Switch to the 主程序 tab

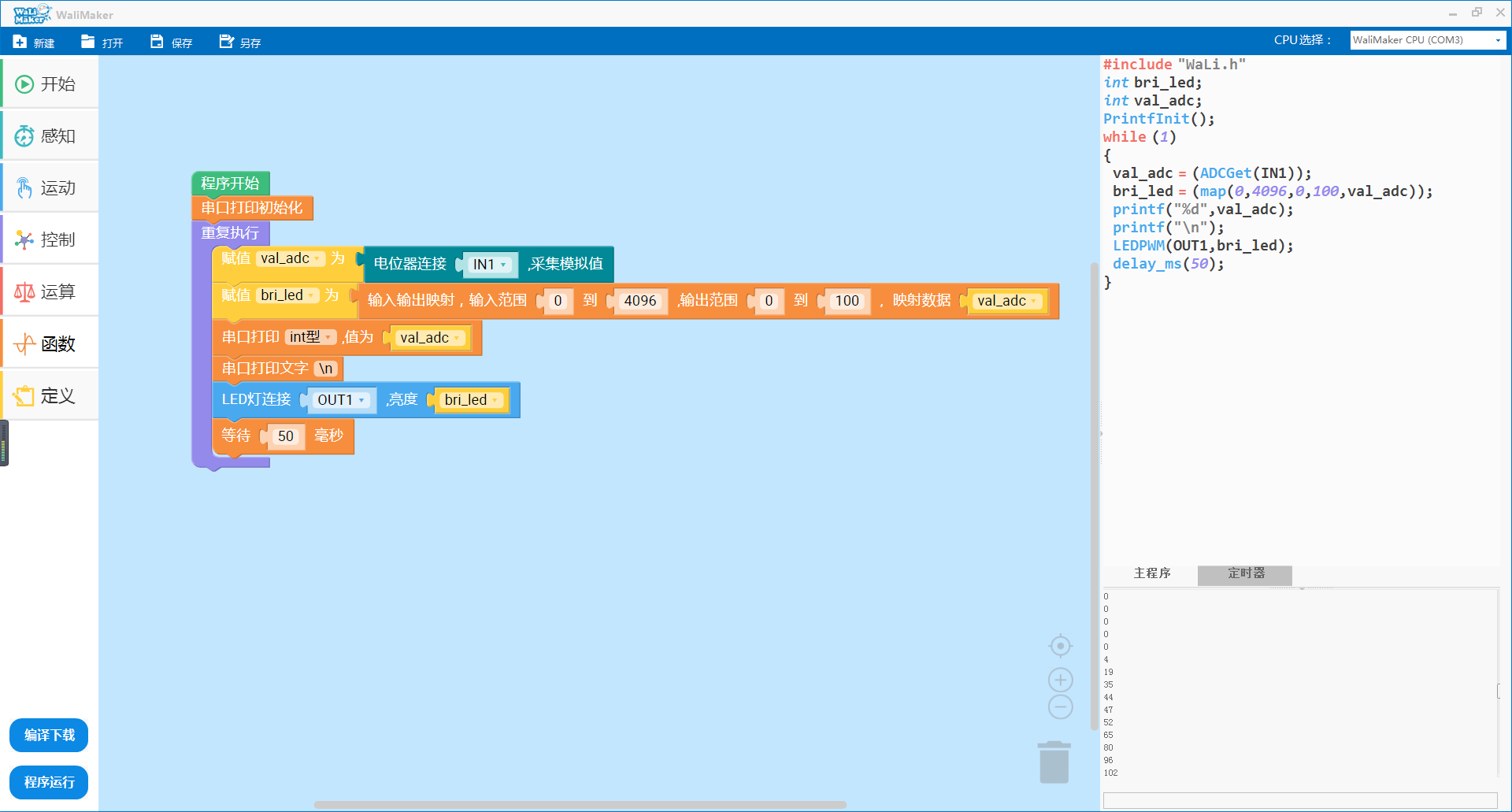click(x=1151, y=573)
